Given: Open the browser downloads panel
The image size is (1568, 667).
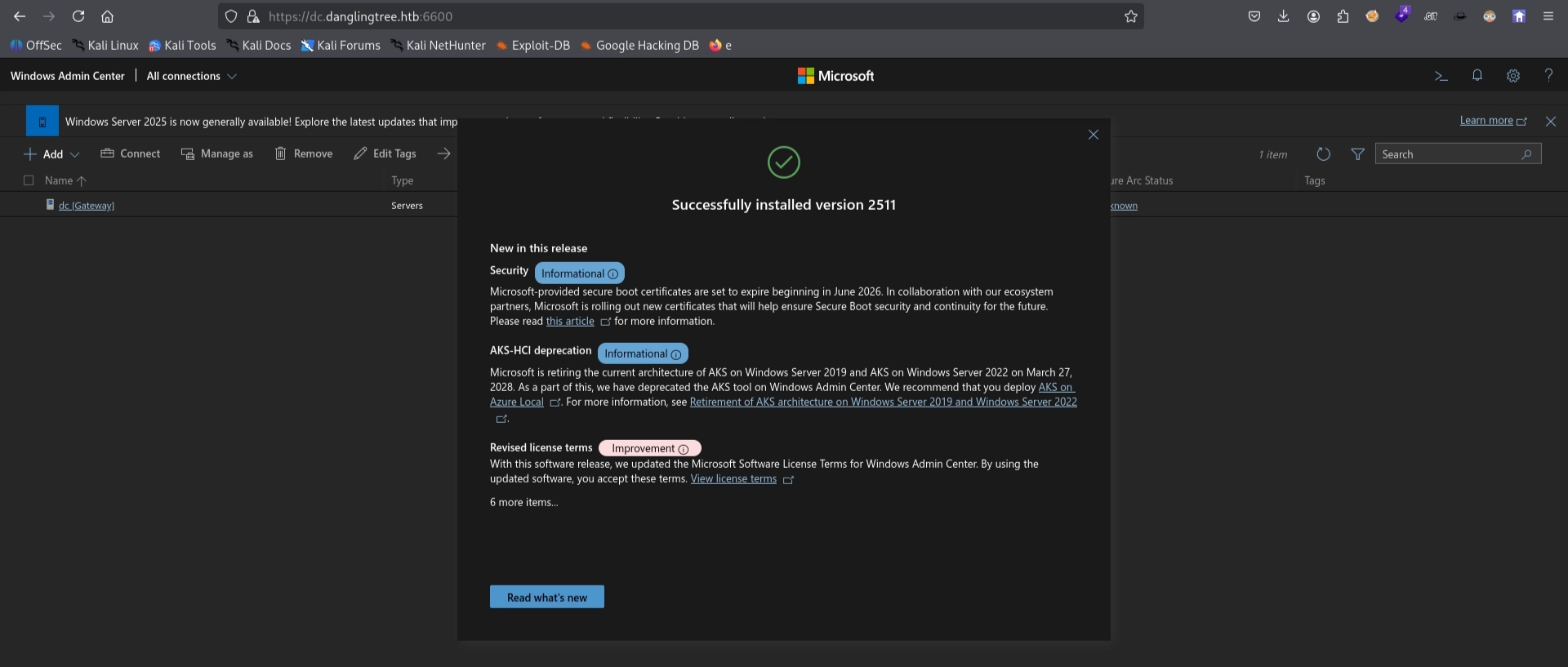Looking at the screenshot, I should click(x=1283, y=16).
